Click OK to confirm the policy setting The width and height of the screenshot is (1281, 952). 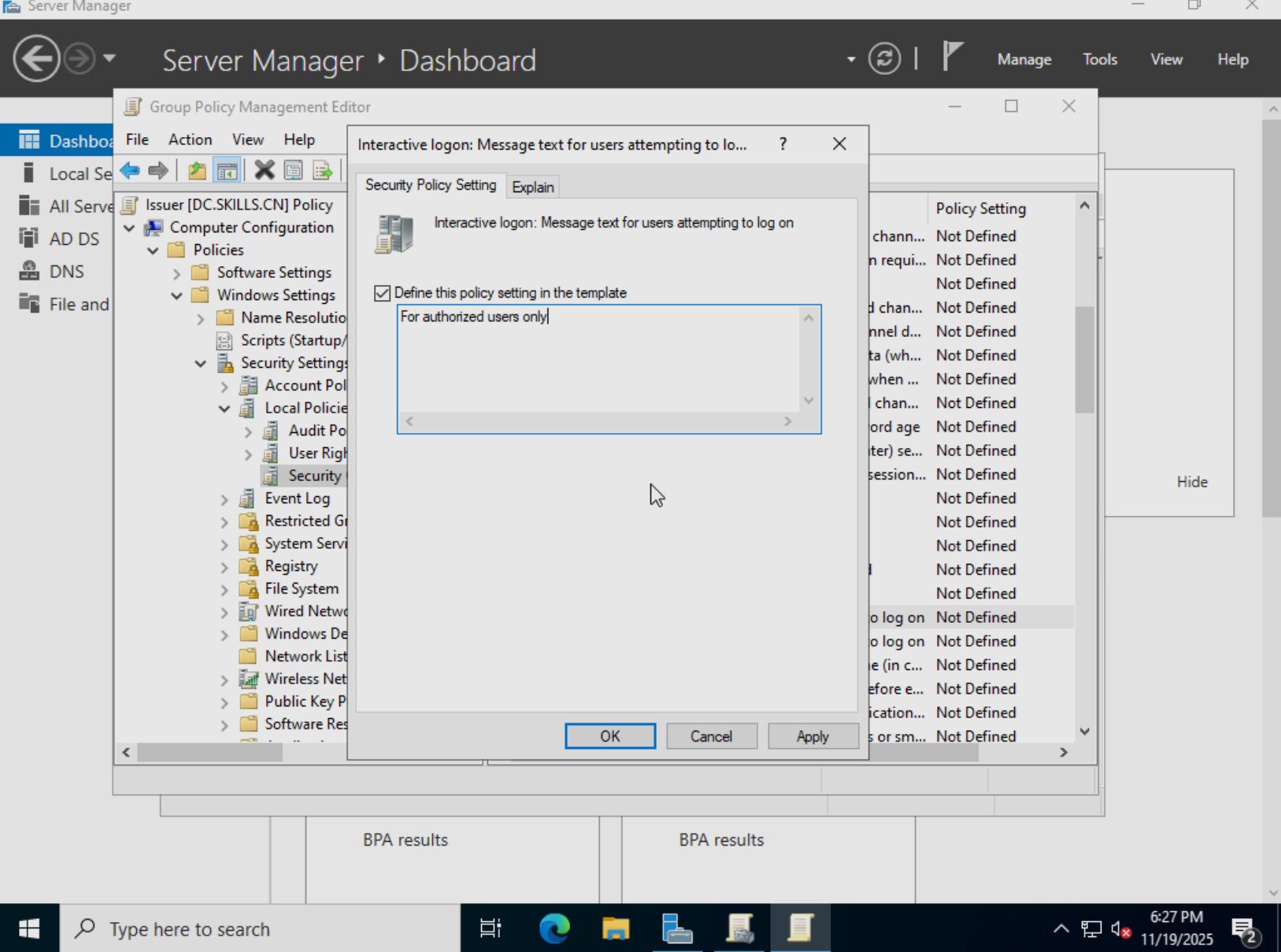610,736
